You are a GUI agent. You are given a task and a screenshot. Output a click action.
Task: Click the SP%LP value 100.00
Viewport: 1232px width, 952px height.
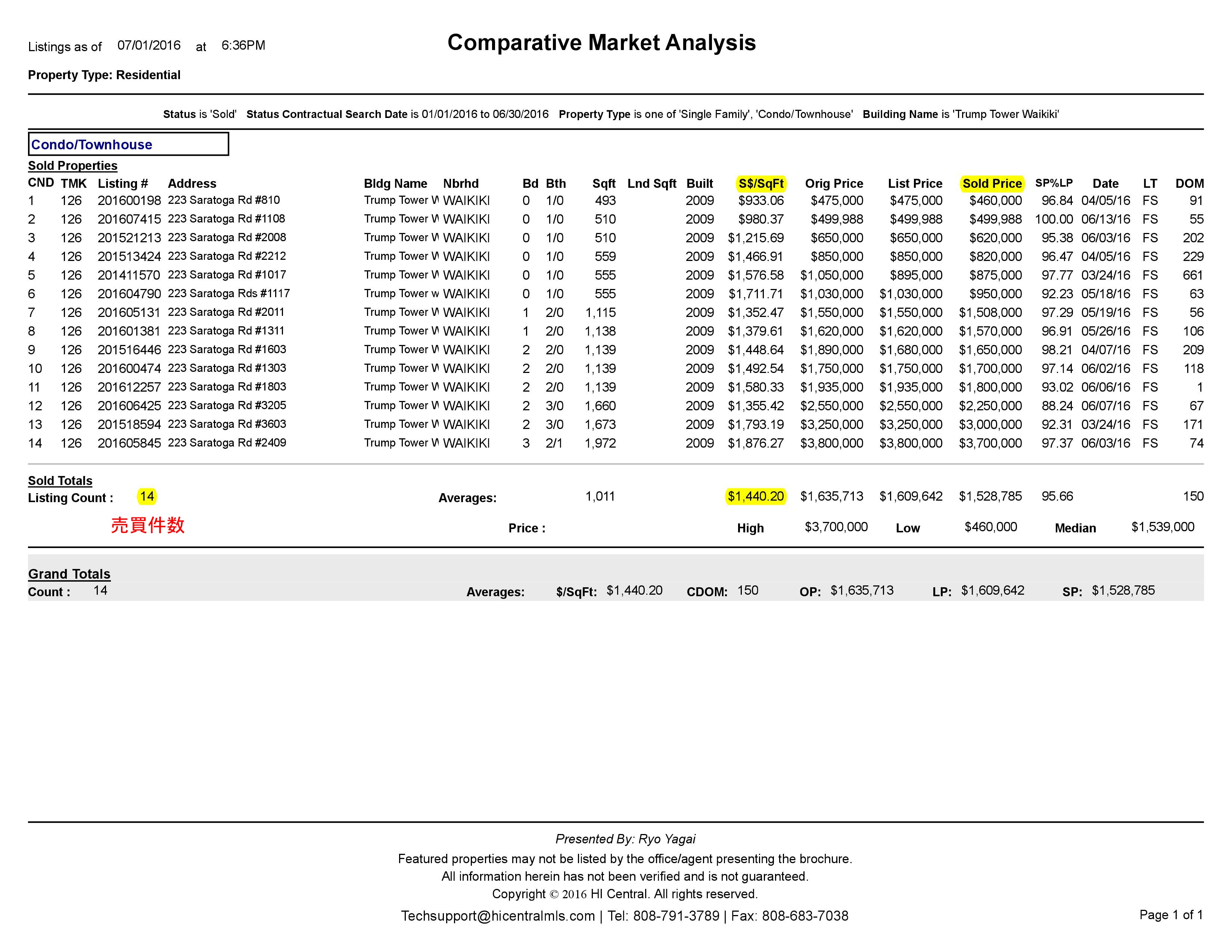[x=1054, y=219]
